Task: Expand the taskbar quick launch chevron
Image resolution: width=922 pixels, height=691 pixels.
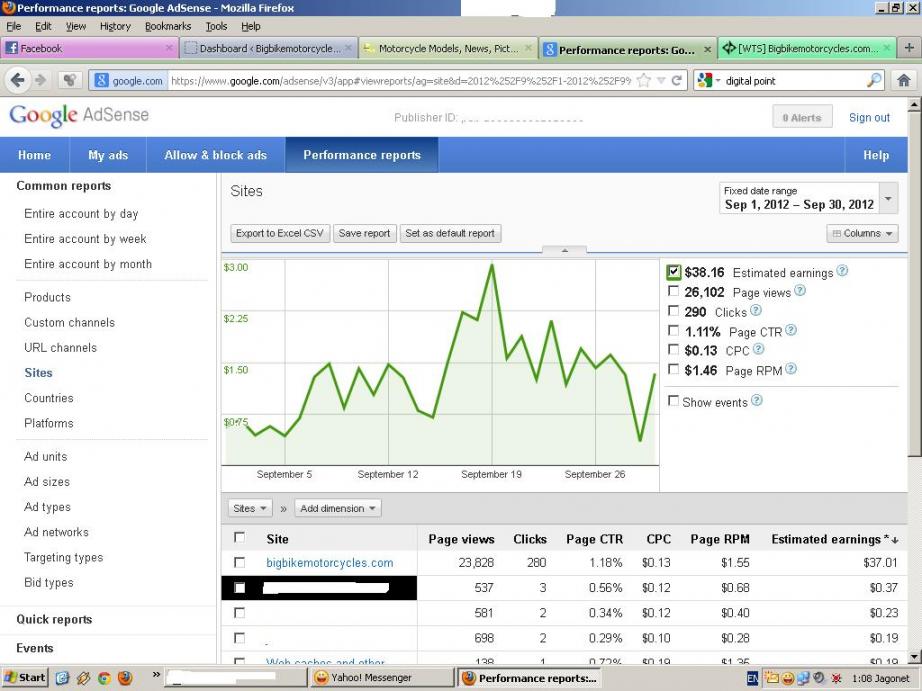Action: 156,675
